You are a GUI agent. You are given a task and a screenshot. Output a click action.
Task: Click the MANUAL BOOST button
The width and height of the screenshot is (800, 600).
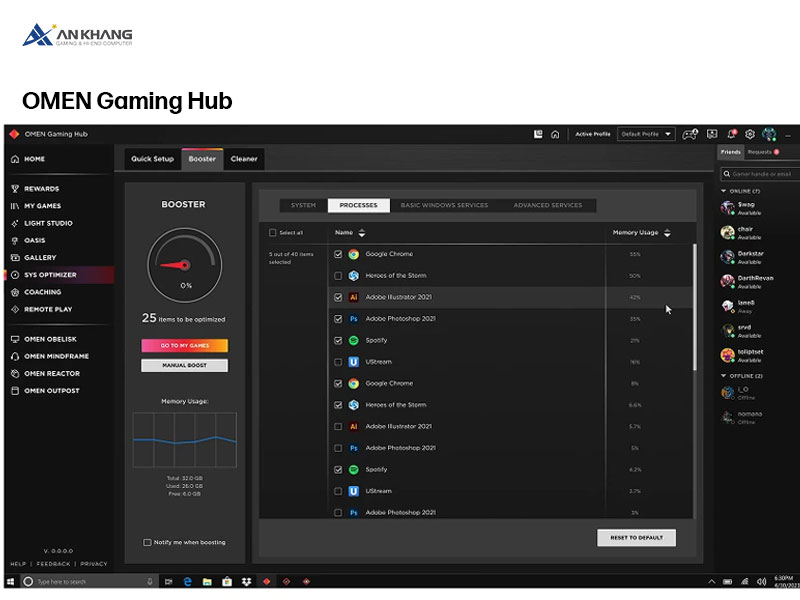pos(185,365)
